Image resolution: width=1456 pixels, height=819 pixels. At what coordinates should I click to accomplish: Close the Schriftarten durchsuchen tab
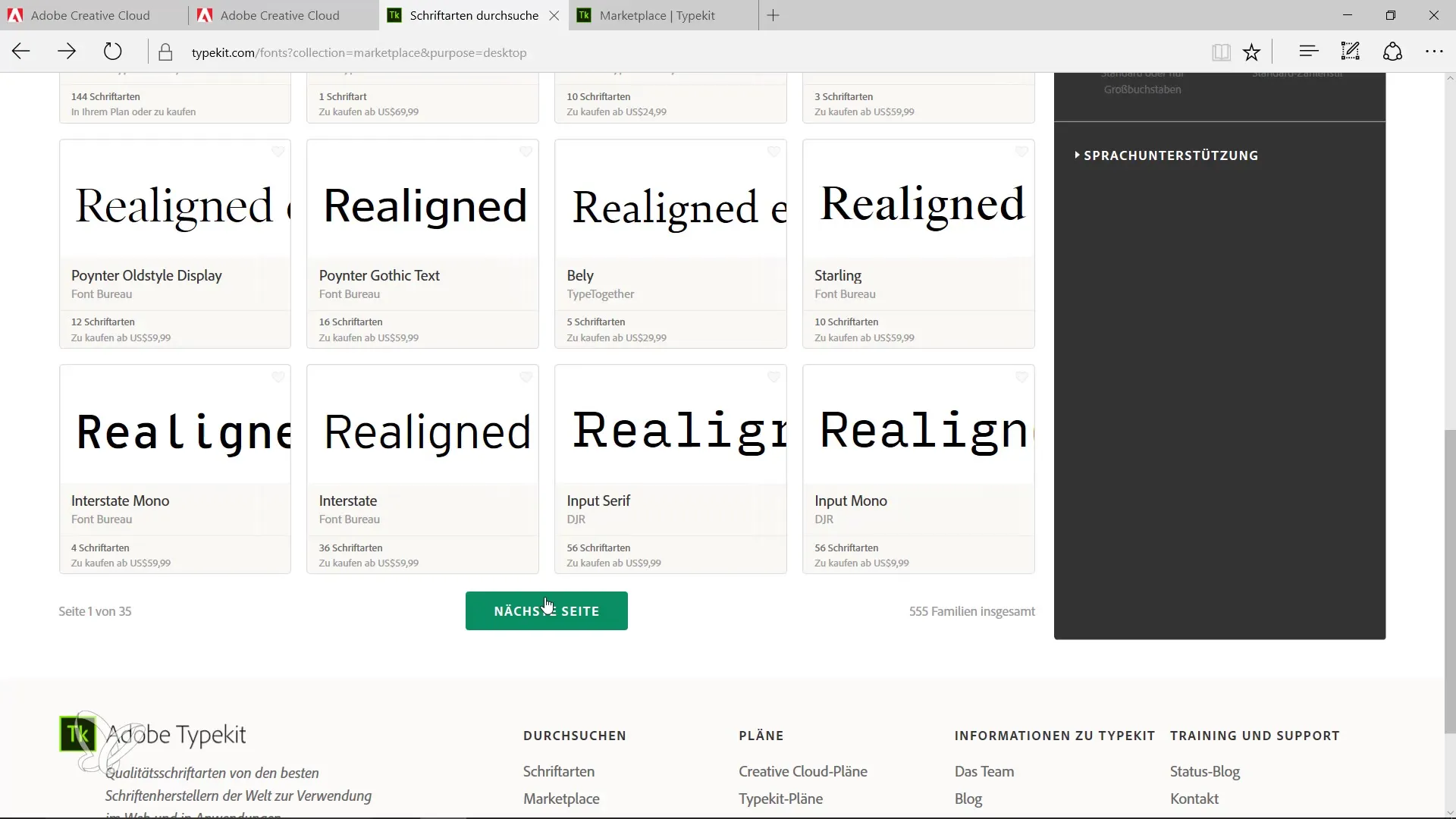click(554, 15)
